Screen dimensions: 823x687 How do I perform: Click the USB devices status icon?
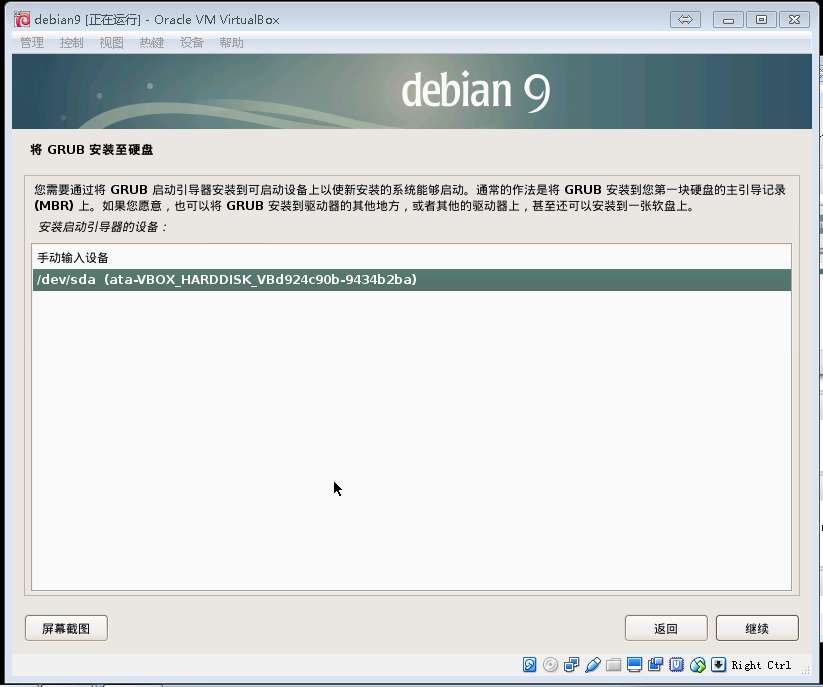coord(592,664)
